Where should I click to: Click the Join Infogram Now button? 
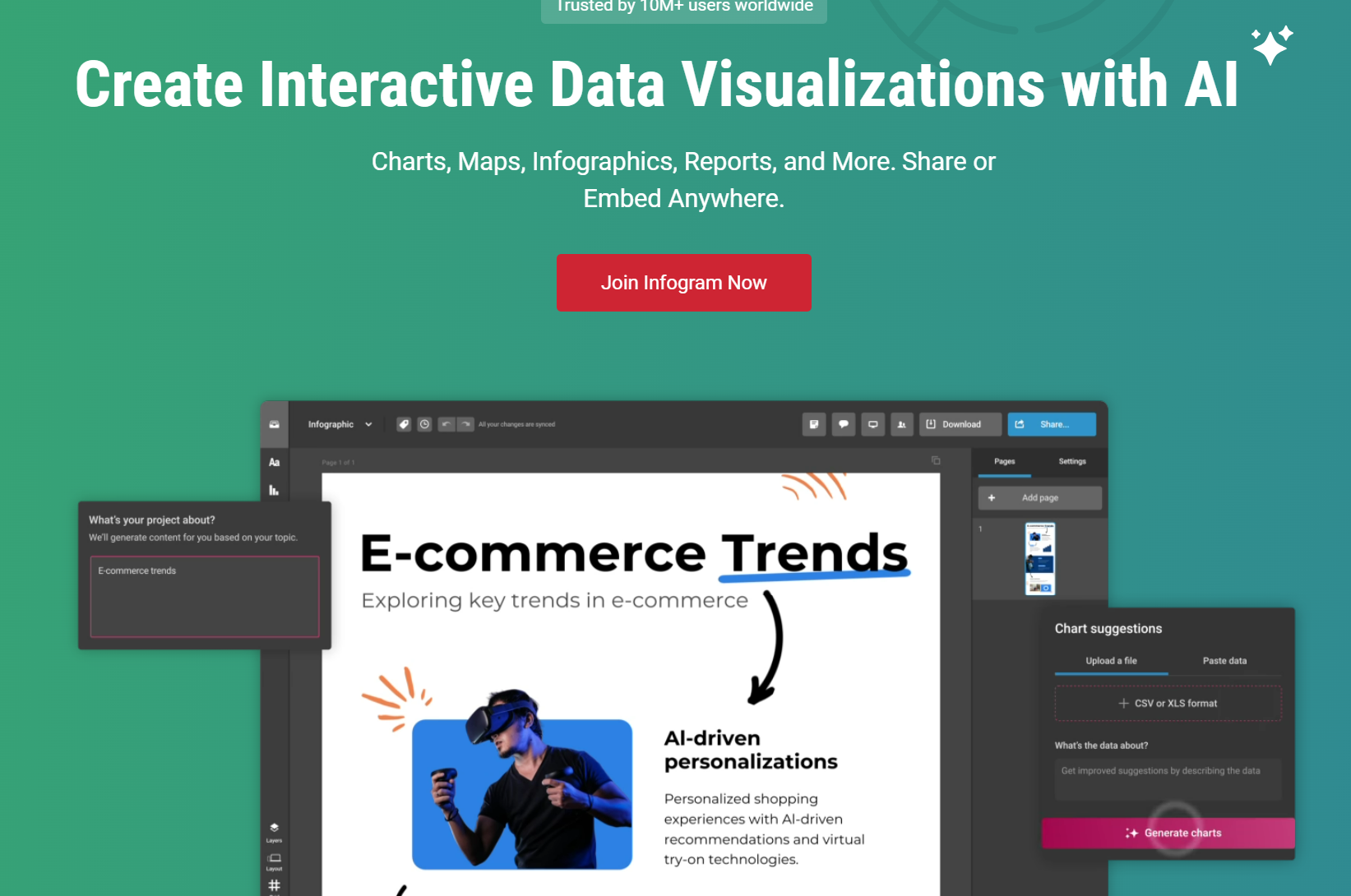pos(683,283)
